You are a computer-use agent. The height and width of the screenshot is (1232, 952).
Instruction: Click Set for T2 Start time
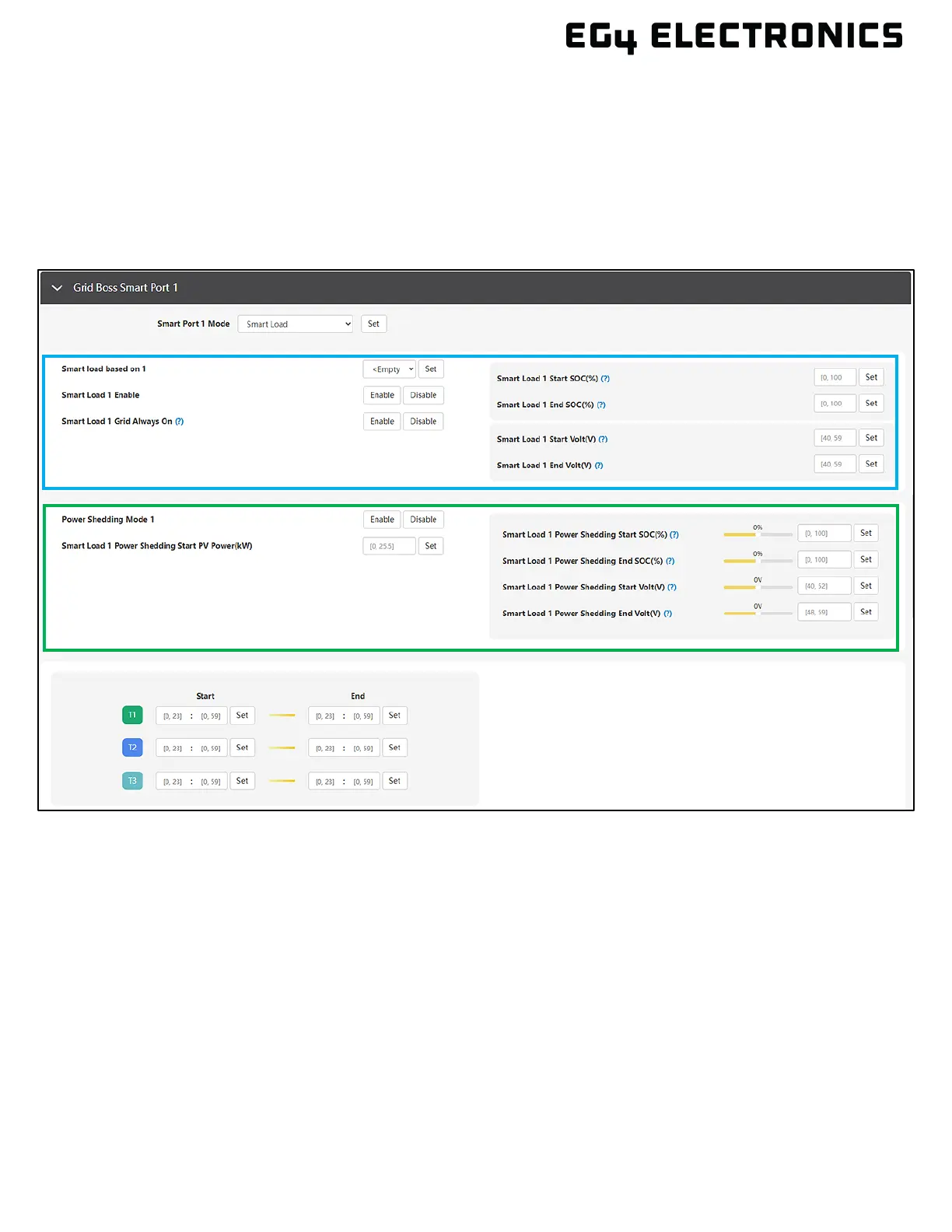point(243,748)
